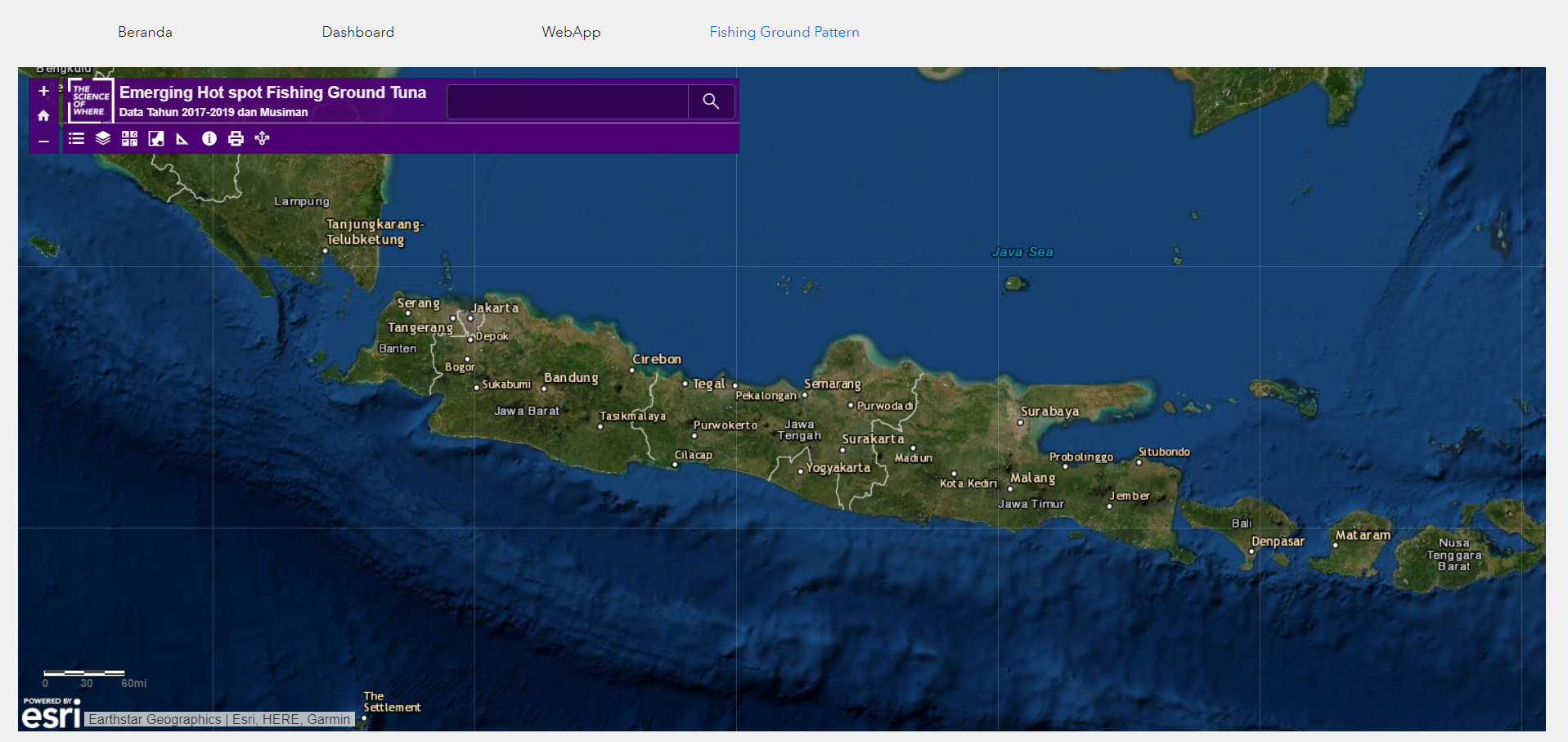1568x742 pixels.
Task: Select the measure triangle ruler tool
Action: coord(182,138)
